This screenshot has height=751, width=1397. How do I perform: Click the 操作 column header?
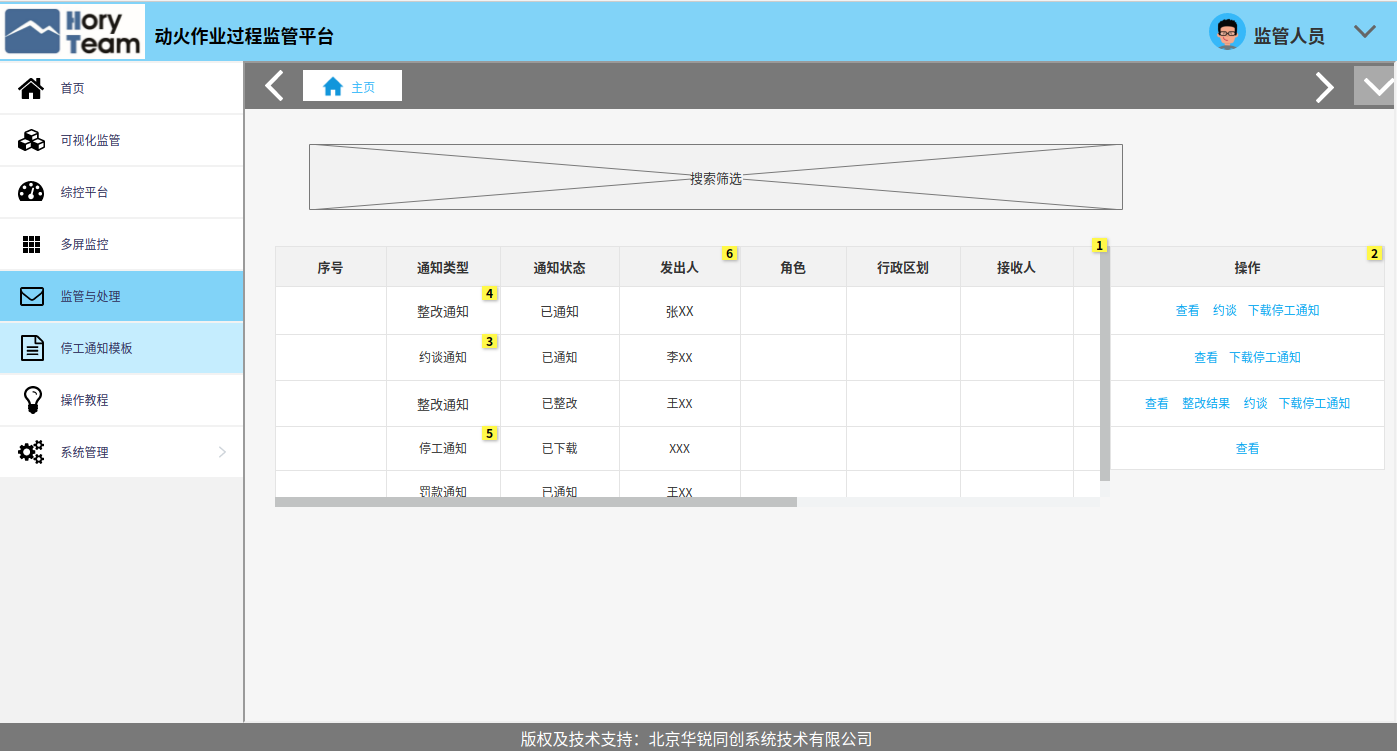click(1247, 268)
